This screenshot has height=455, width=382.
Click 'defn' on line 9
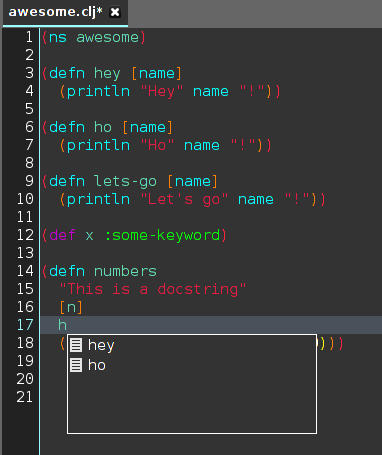[67, 181]
